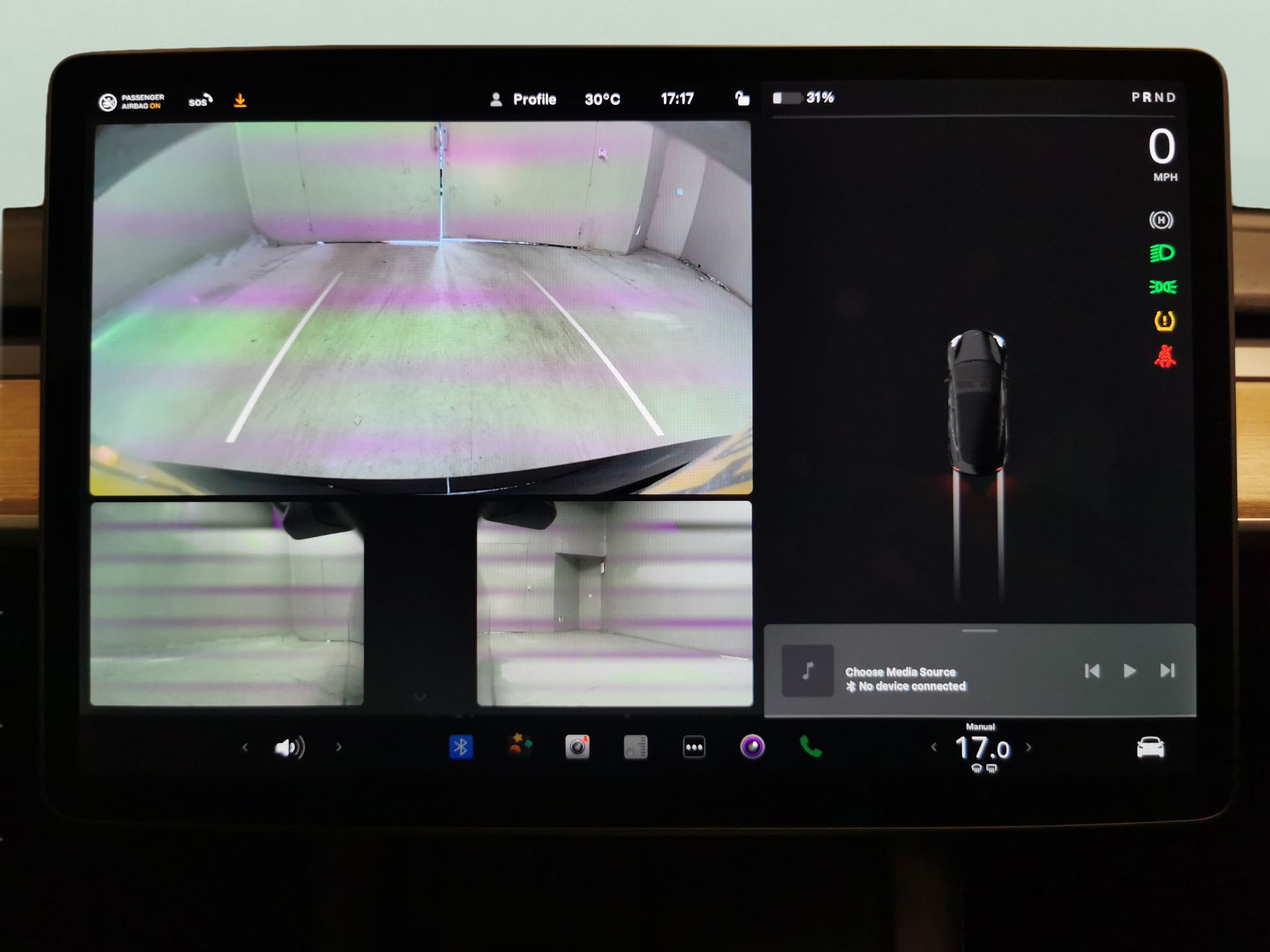Select the rear backup camera view
The height and width of the screenshot is (952, 1270).
coord(421,308)
